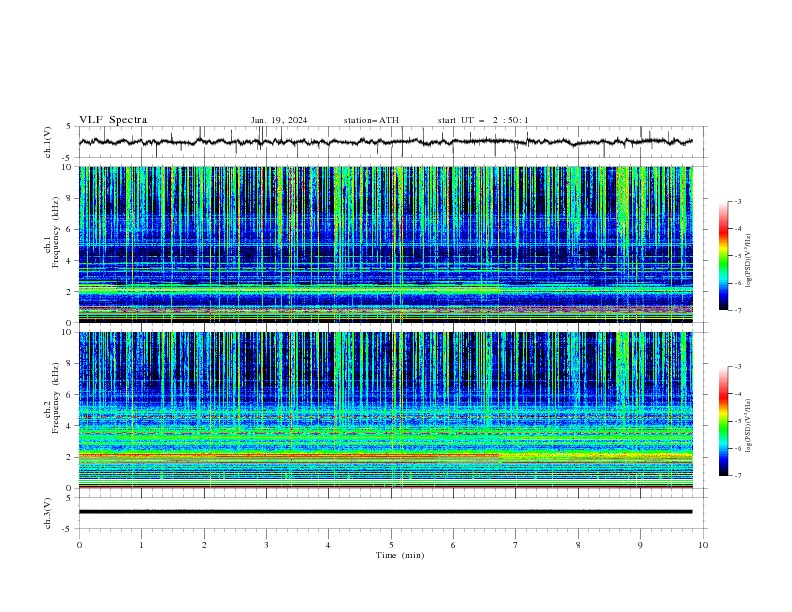The height and width of the screenshot is (612, 792).
Task: Click the log(PSD) label beside ch.1 color scale
Action: click(x=748, y=261)
